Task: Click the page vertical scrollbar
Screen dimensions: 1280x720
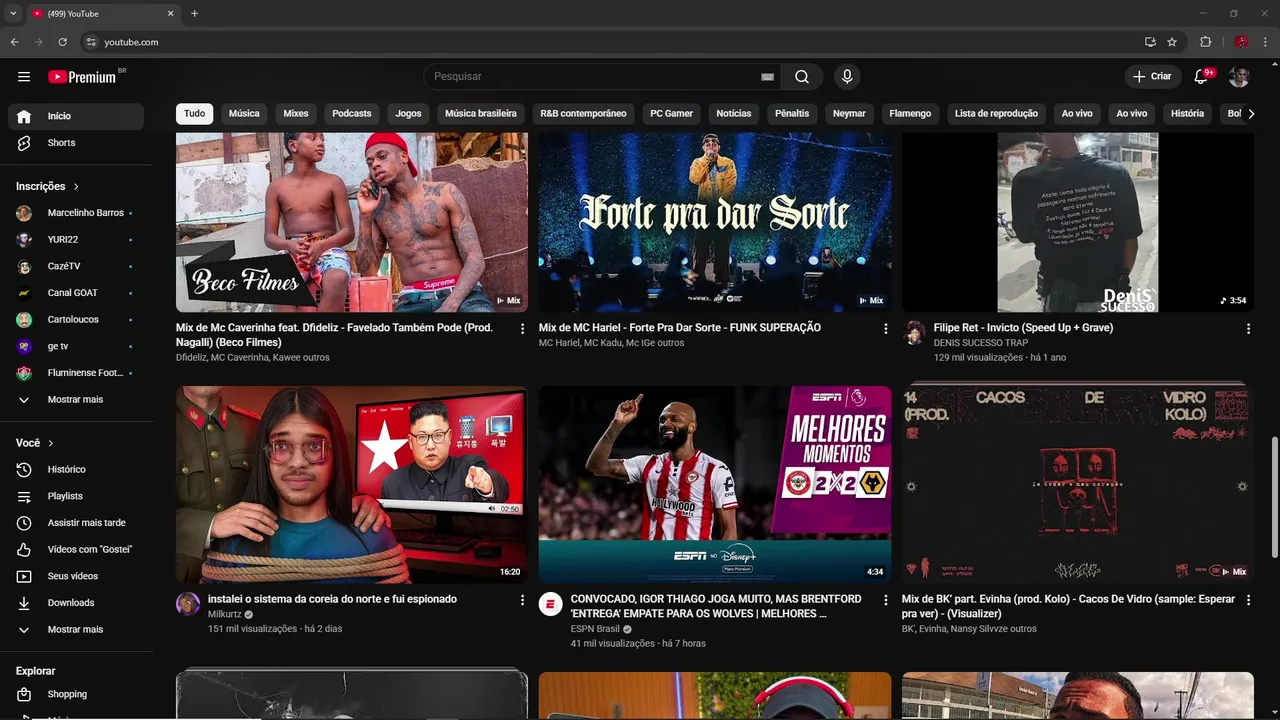Action: (x=1274, y=498)
